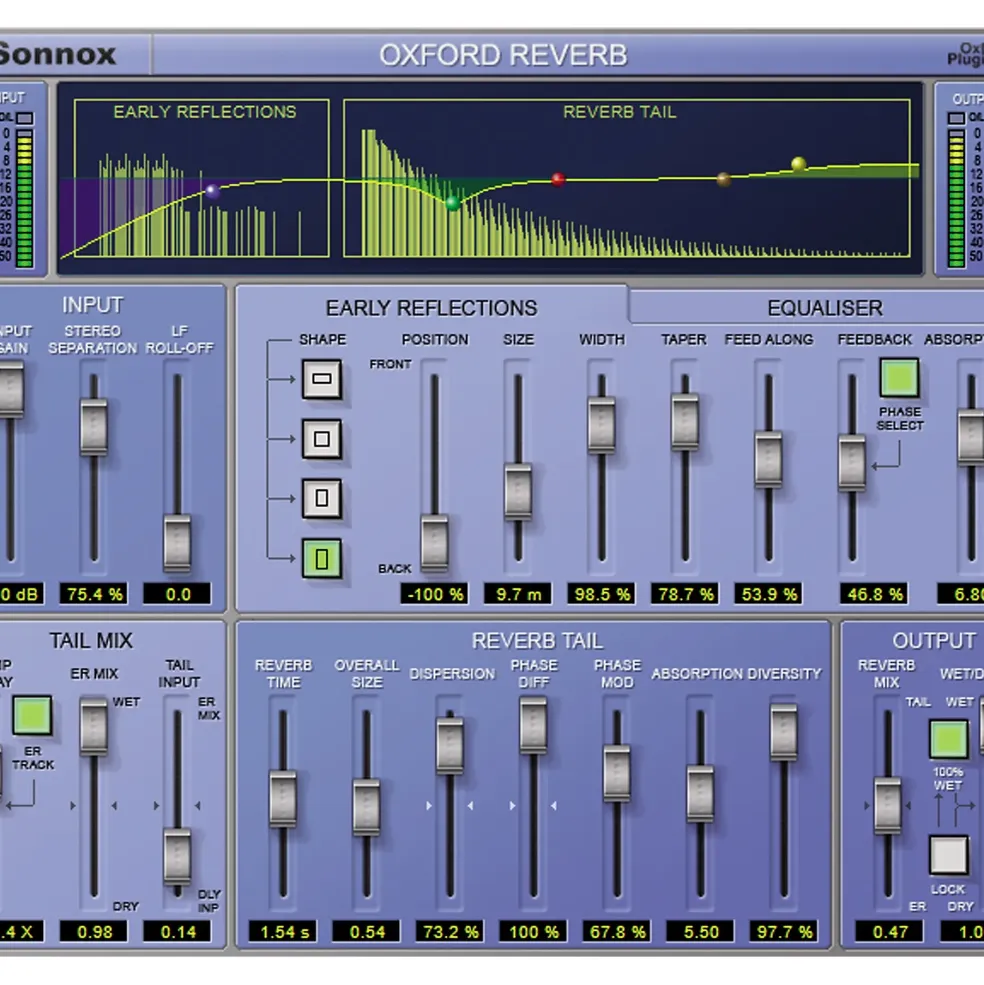This screenshot has height=985, width=984.
Task: Select the wide horizontal room shape icon
Action: 322,379
